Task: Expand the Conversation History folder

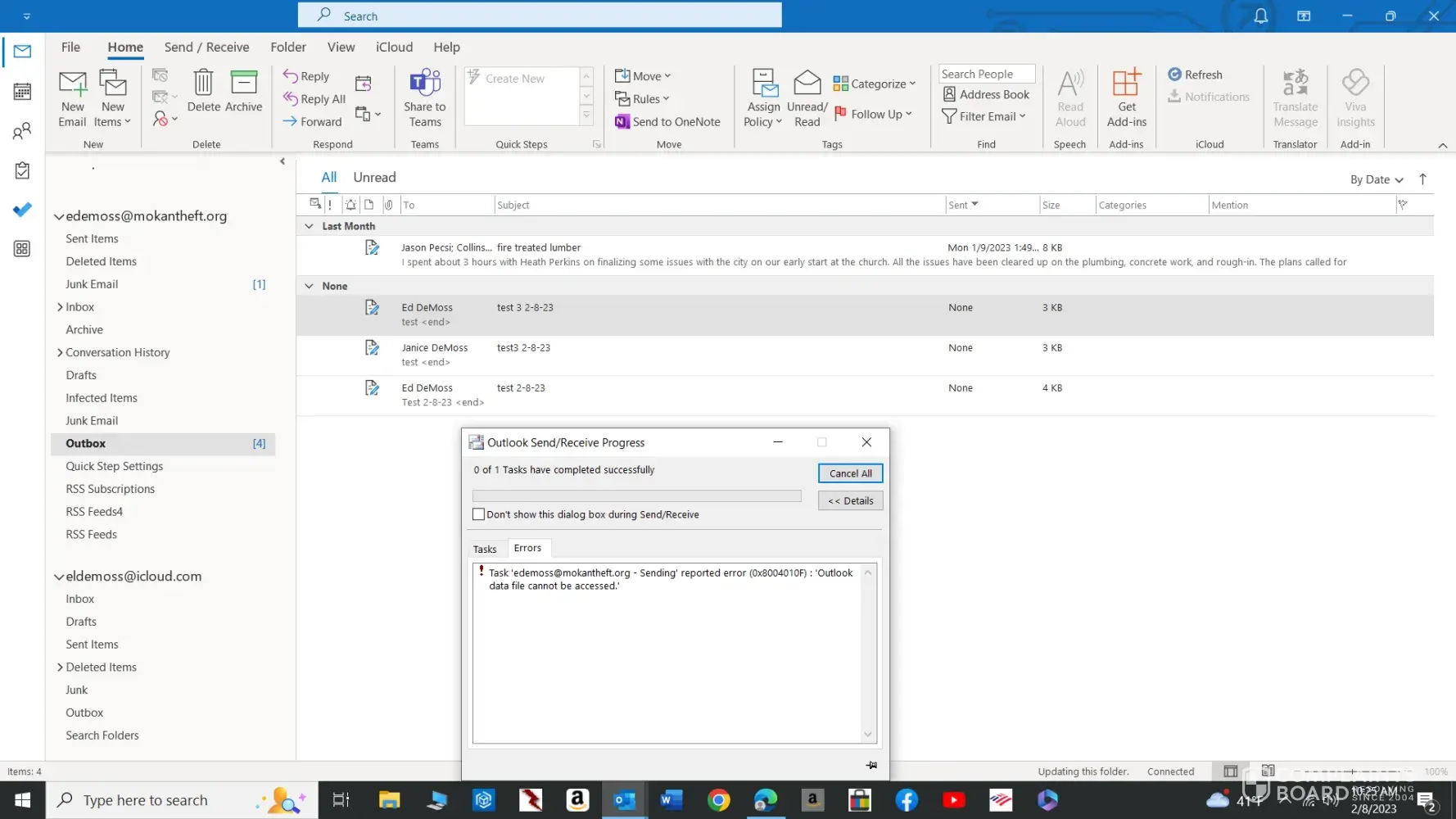Action: (x=60, y=352)
